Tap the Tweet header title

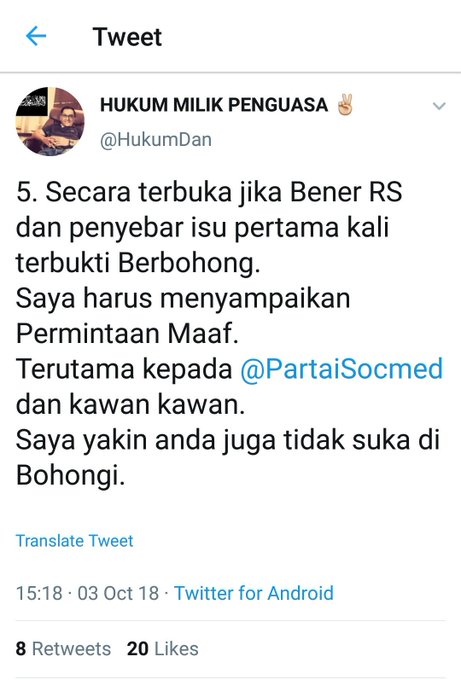coord(127,36)
